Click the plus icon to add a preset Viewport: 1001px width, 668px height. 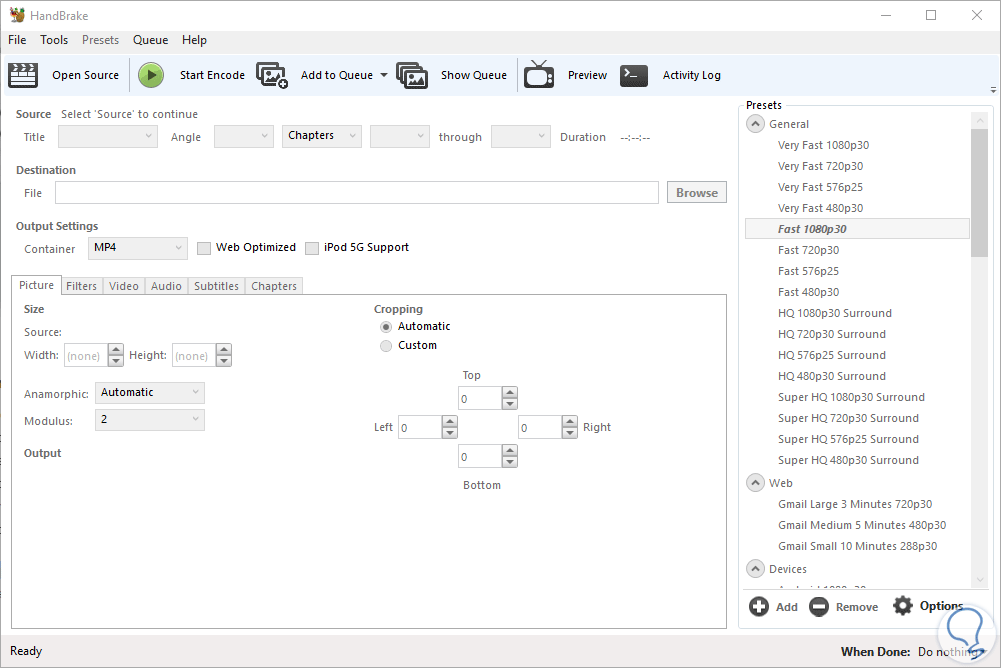coord(759,607)
